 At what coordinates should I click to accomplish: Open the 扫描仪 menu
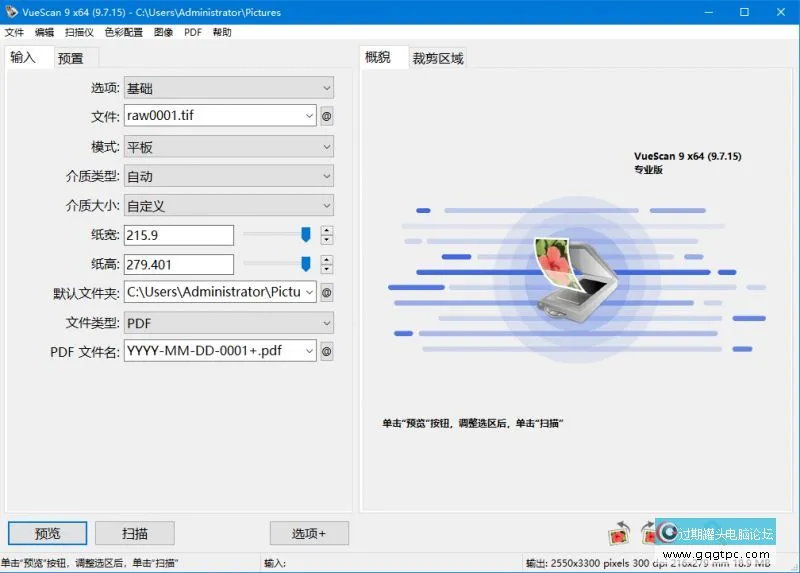click(79, 32)
